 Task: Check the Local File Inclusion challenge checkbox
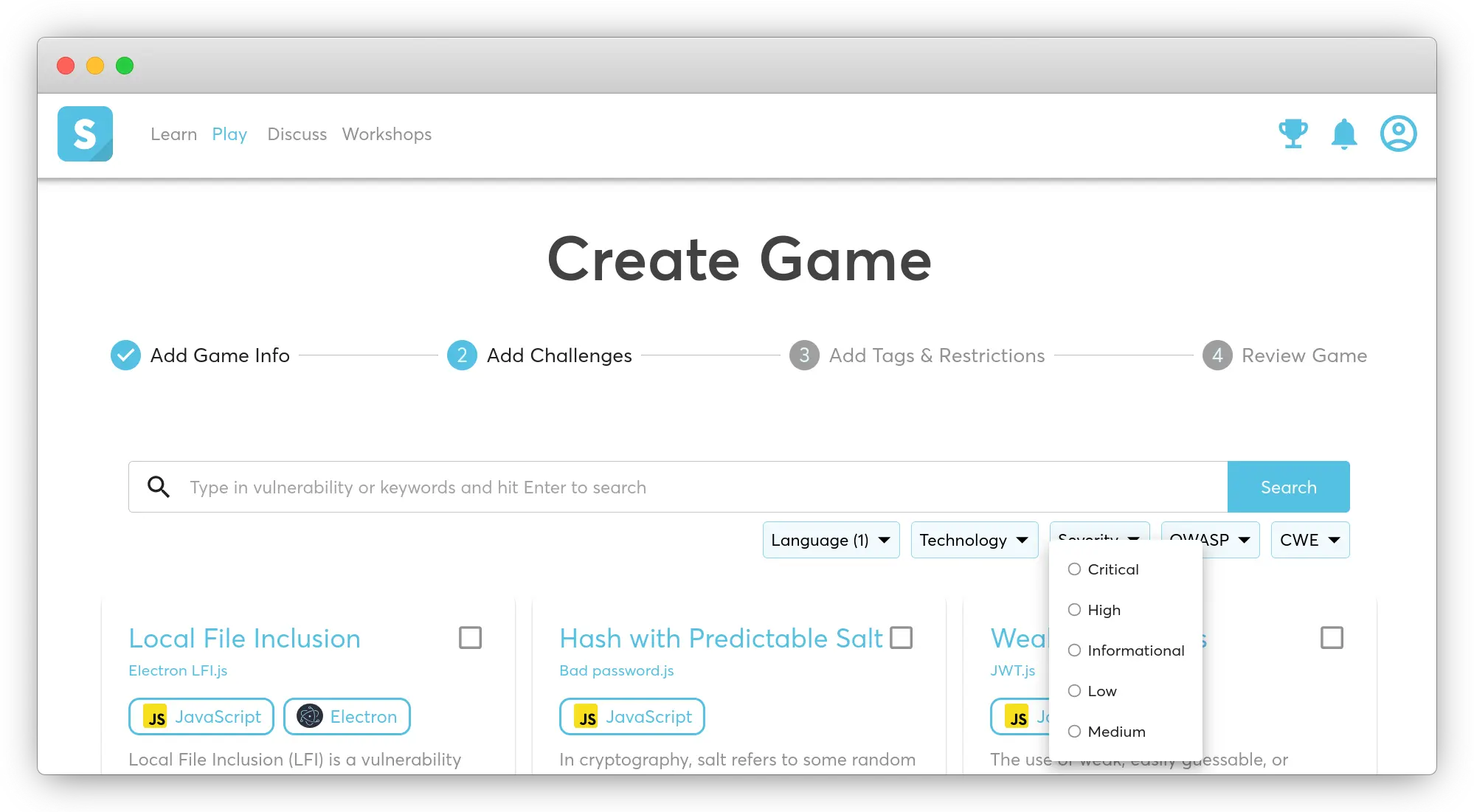click(x=470, y=636)
